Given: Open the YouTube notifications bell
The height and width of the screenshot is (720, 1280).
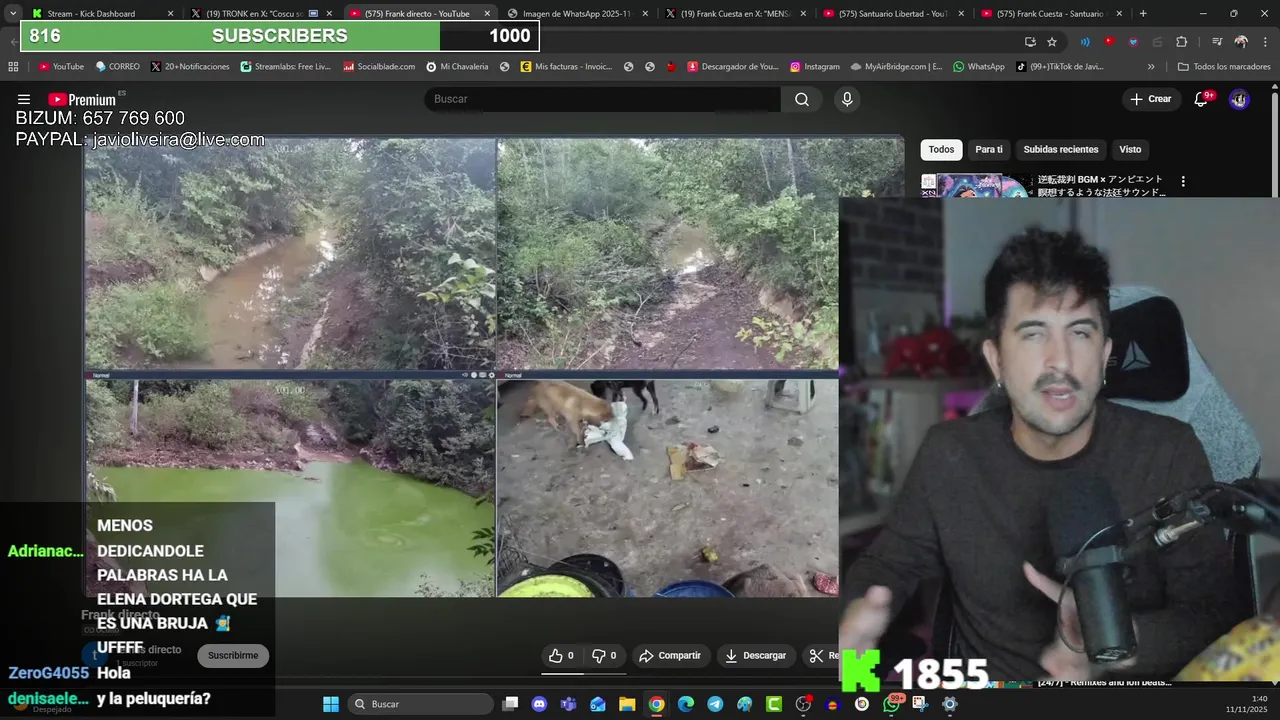Looking at the screenshot, I should (1202, 99).
